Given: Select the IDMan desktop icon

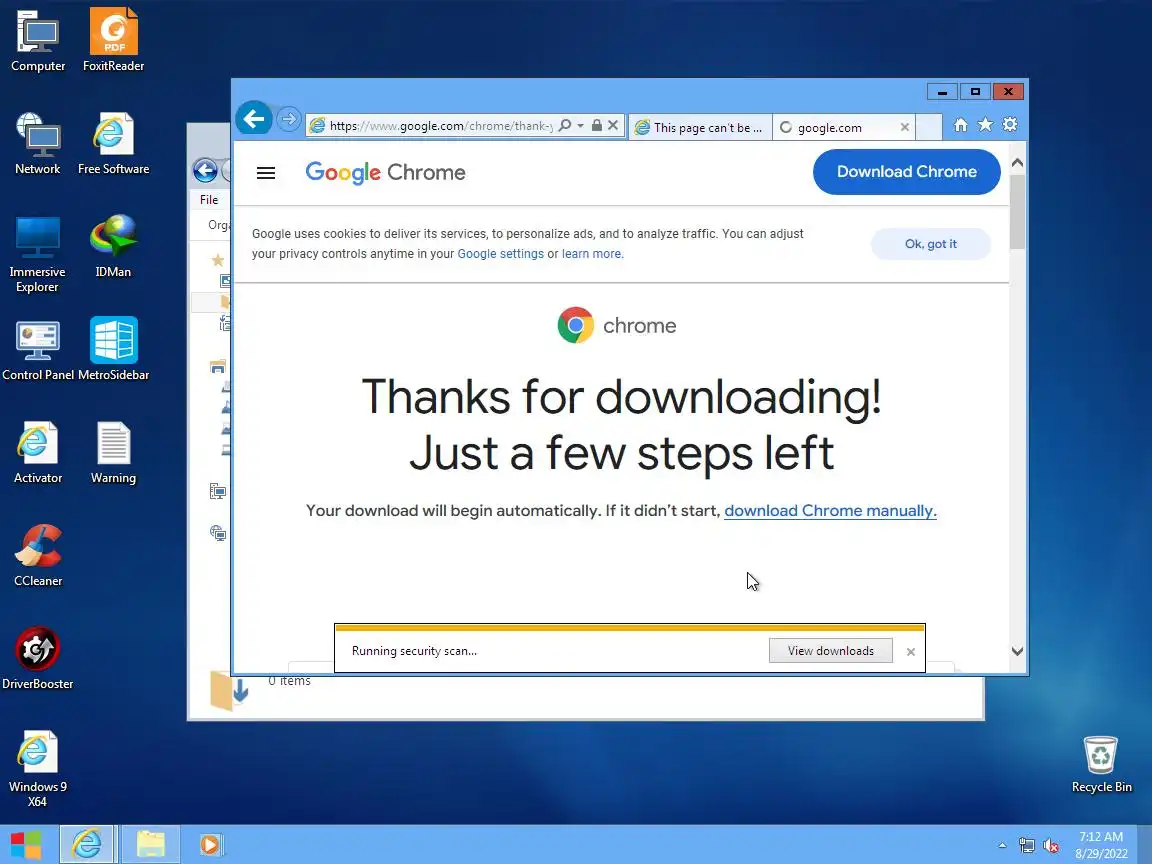Looking at the screenshot, I should coord(113,246).
